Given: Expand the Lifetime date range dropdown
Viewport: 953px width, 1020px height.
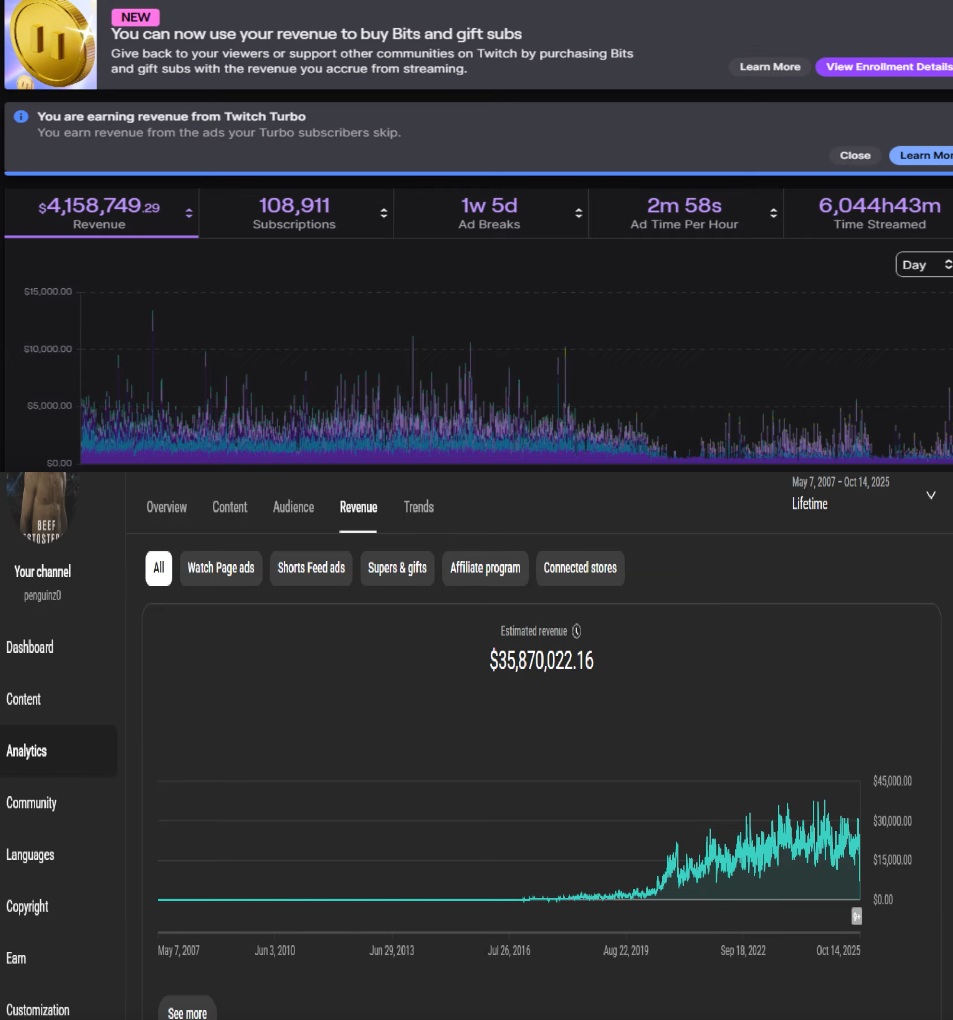Looking at the screenshot, I should point(930,495).
